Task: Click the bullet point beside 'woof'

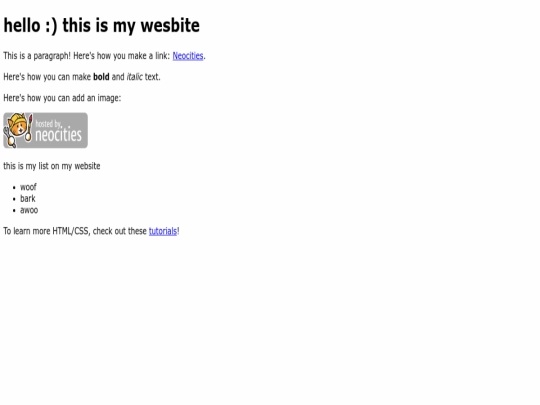Action: pyautogui.click(x=14, y=188)
